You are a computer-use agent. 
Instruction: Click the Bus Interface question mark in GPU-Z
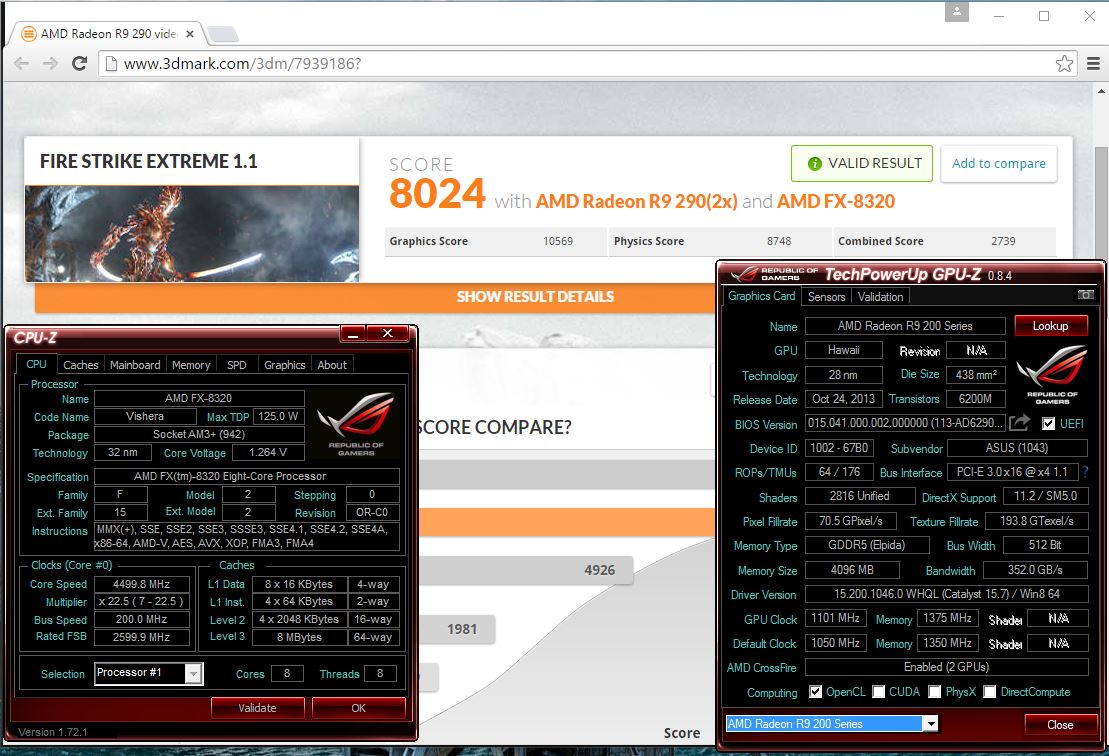1086,472
